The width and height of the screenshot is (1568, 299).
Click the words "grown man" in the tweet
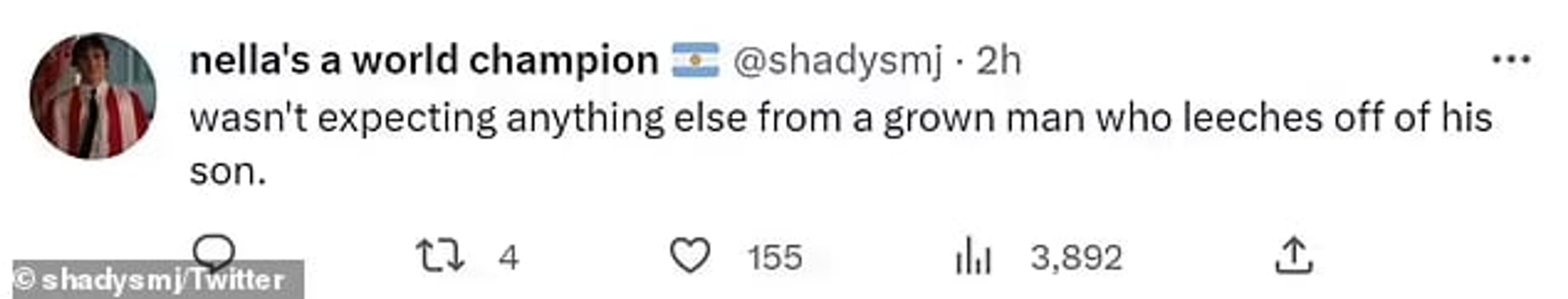983,118
